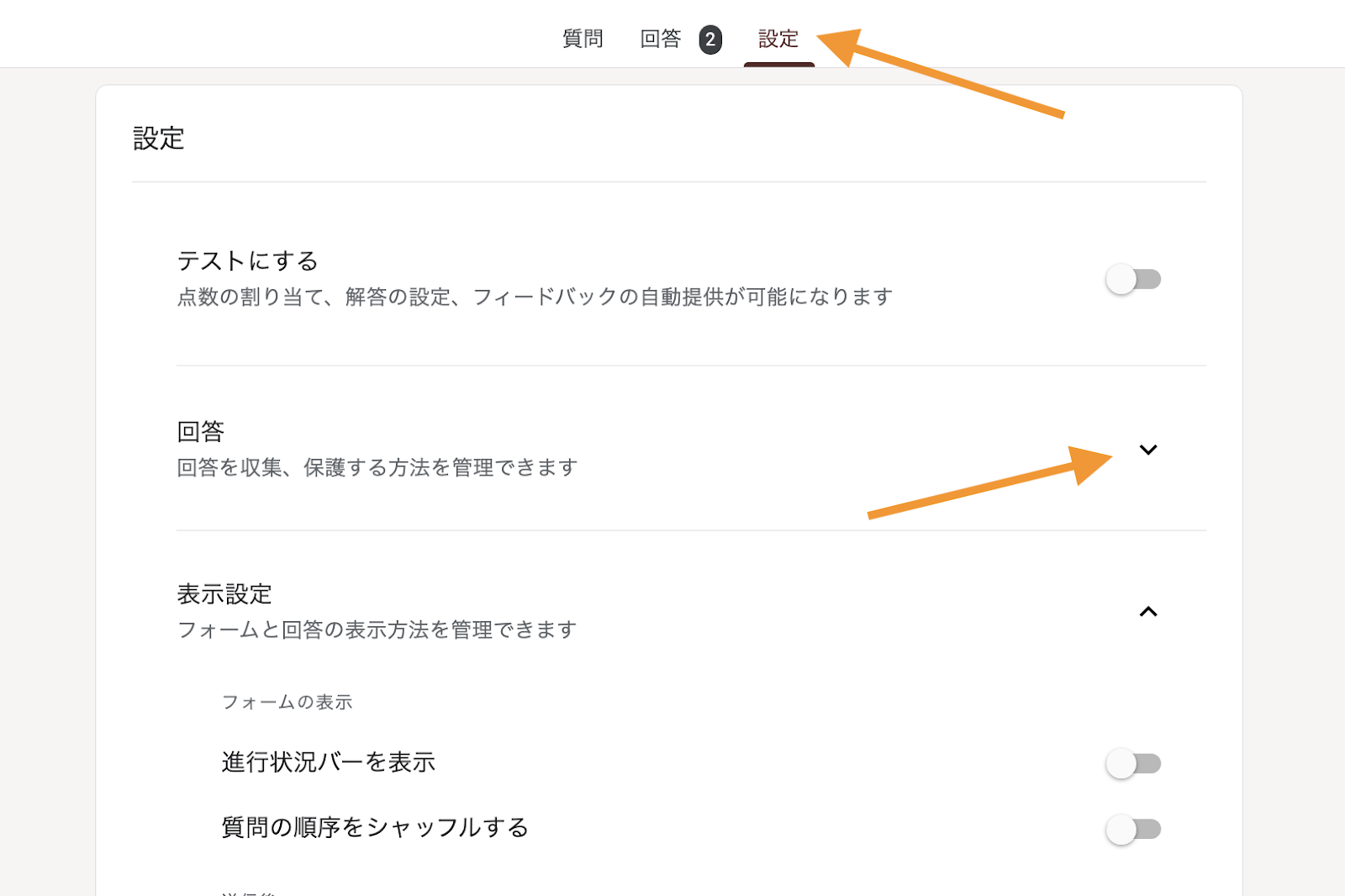Image resolution: width=1345 pixels, height=896 pixels.
Task: Click the 点数の割り当て description text
Action: point(534,297)
